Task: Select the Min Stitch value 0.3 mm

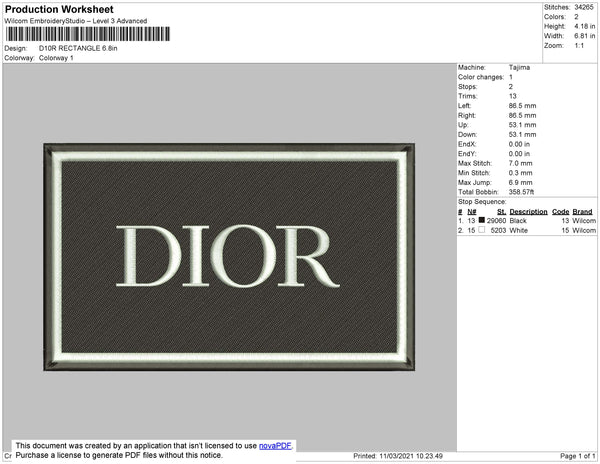Action: tap(520, 173)
